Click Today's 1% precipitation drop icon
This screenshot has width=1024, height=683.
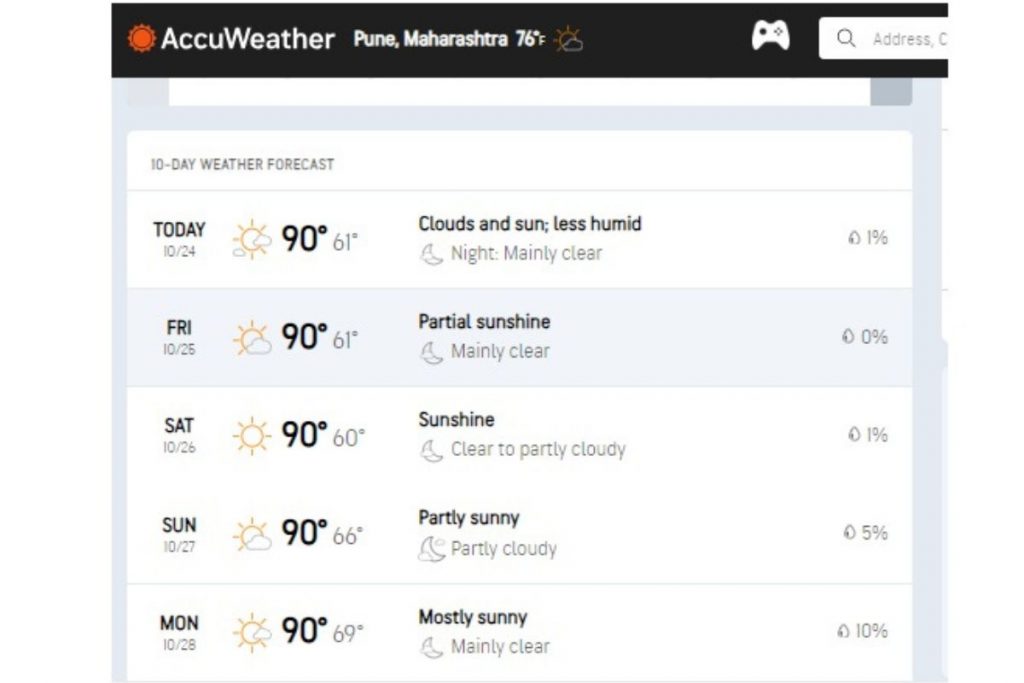854,239
